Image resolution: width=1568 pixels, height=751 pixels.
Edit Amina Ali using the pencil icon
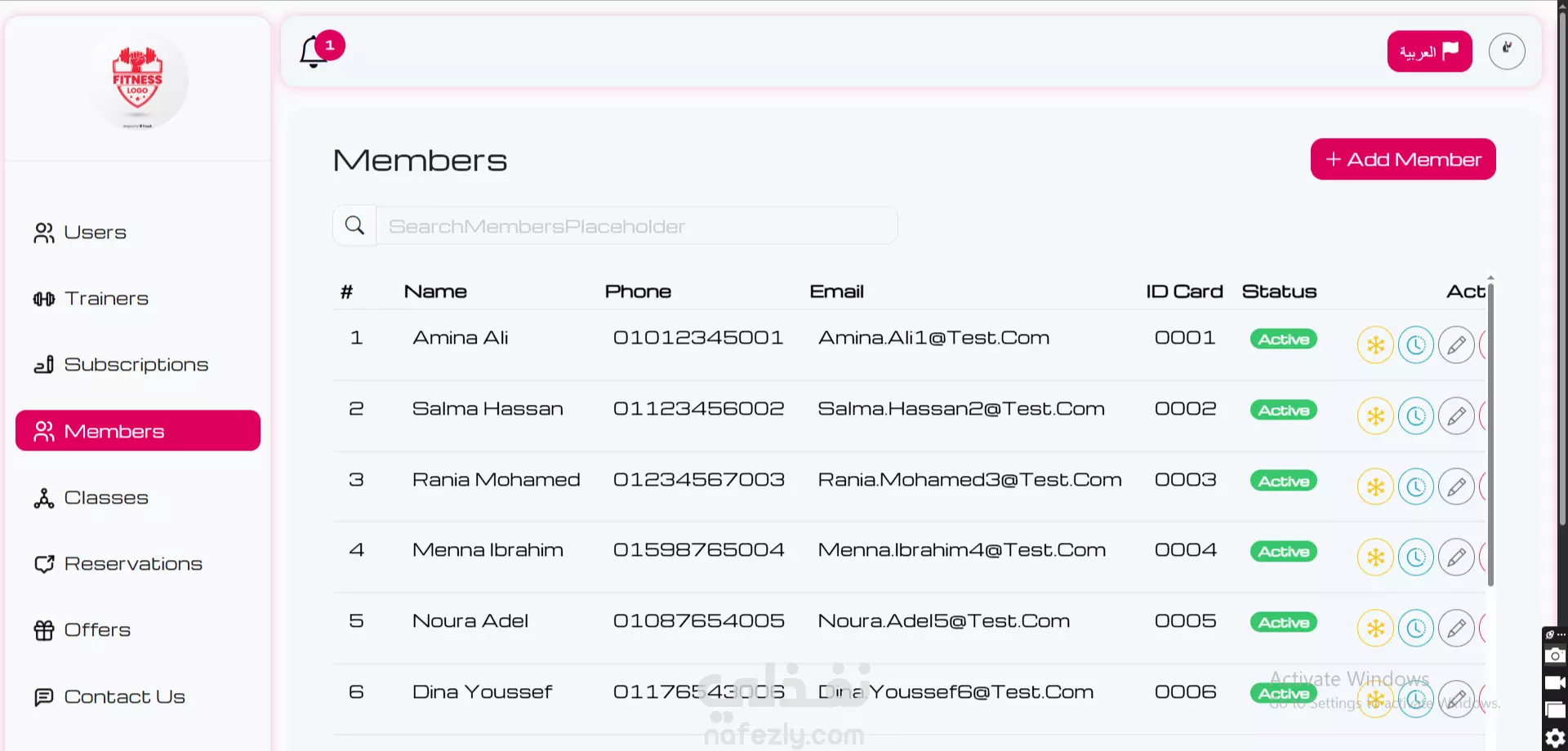coord(1456,344)
